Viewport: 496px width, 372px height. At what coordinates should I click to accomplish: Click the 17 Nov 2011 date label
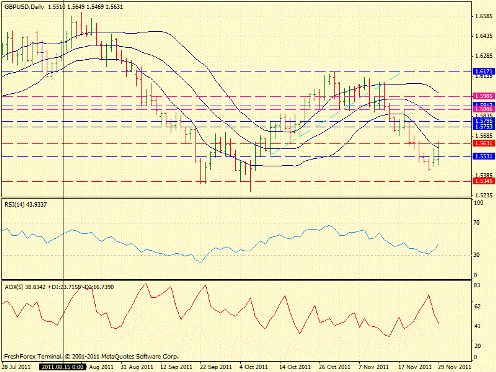415,367
